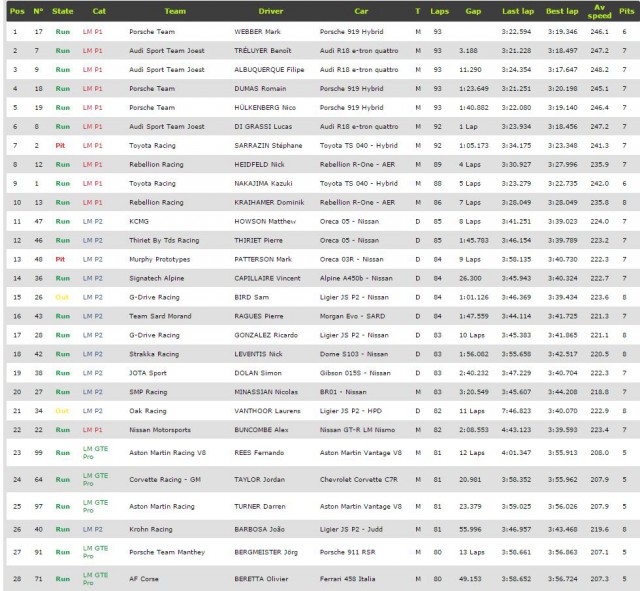
Task: Click the Cat column header
Action: point(99,11)
